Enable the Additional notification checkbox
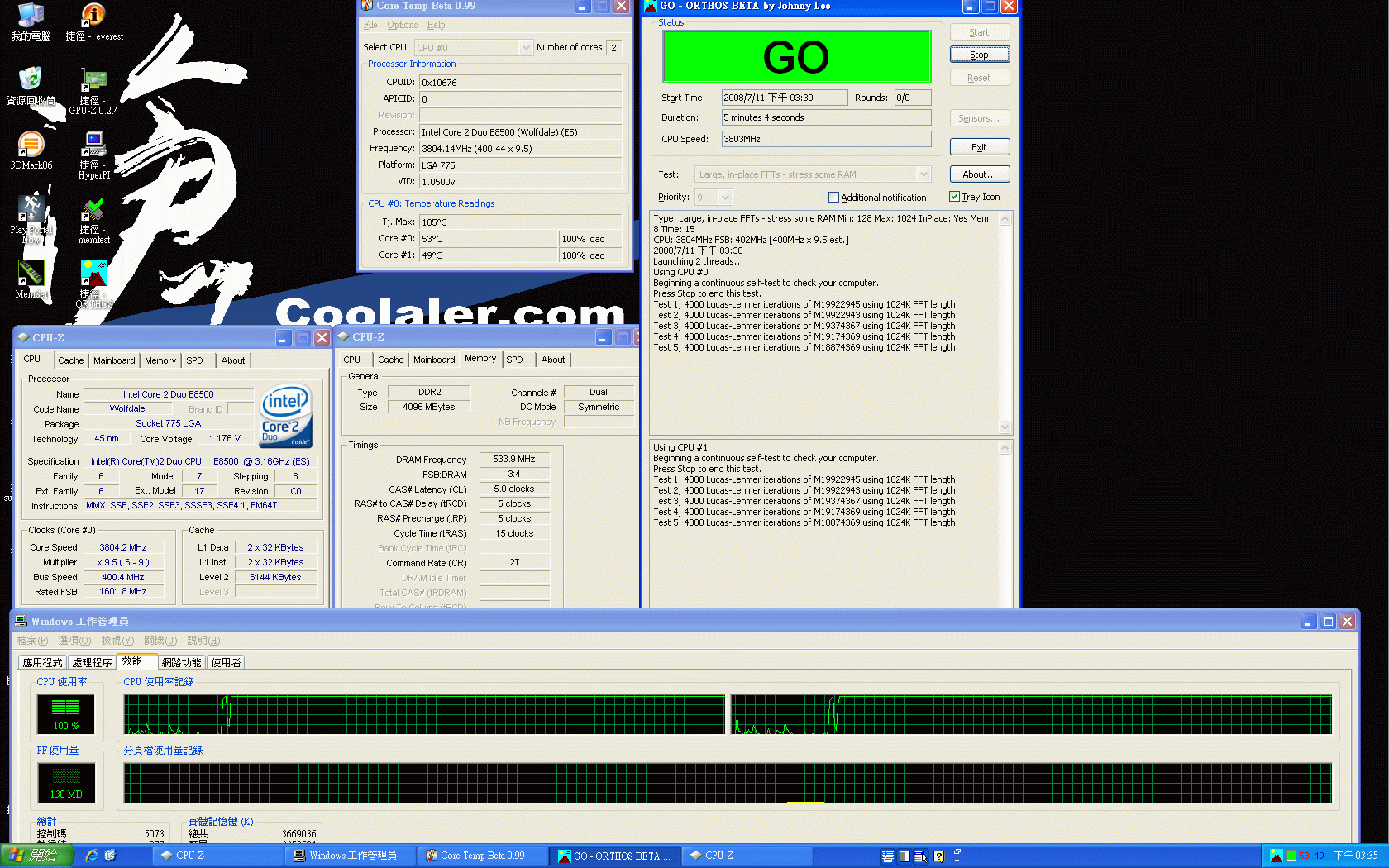 click(833, 198)
